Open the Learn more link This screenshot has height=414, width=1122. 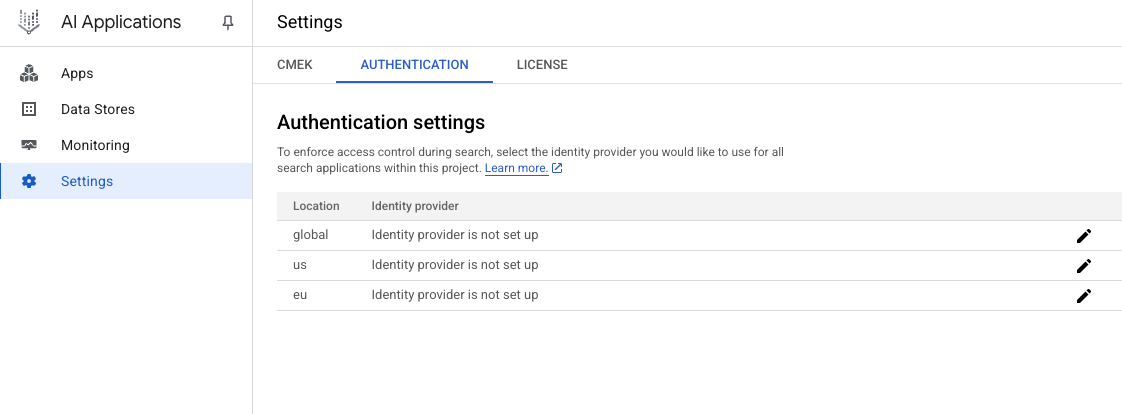(516, 169)
